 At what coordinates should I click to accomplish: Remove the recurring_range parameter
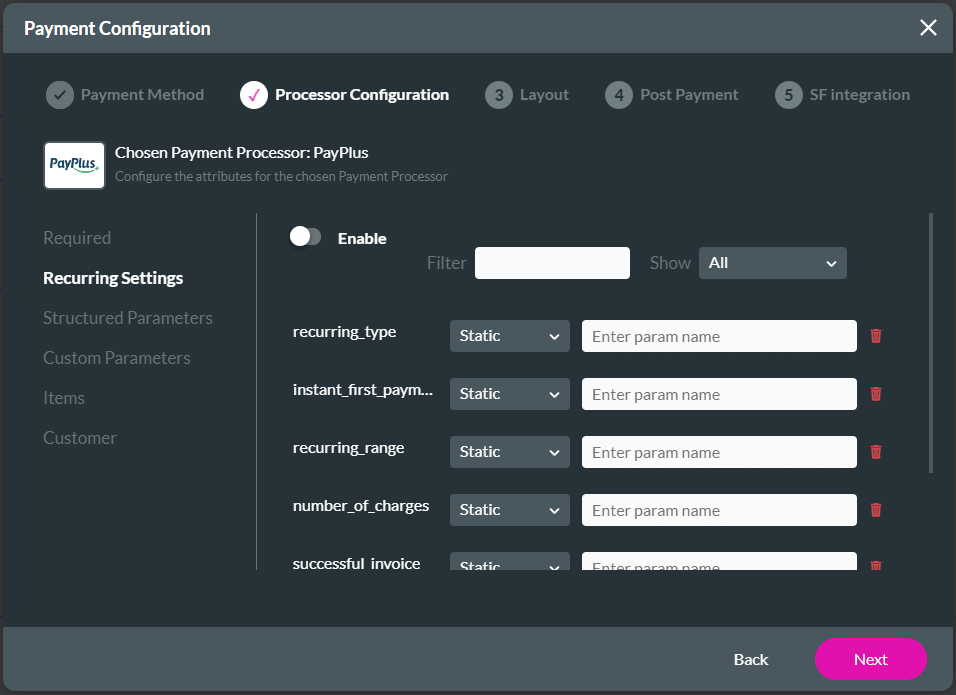click(876, 452)
